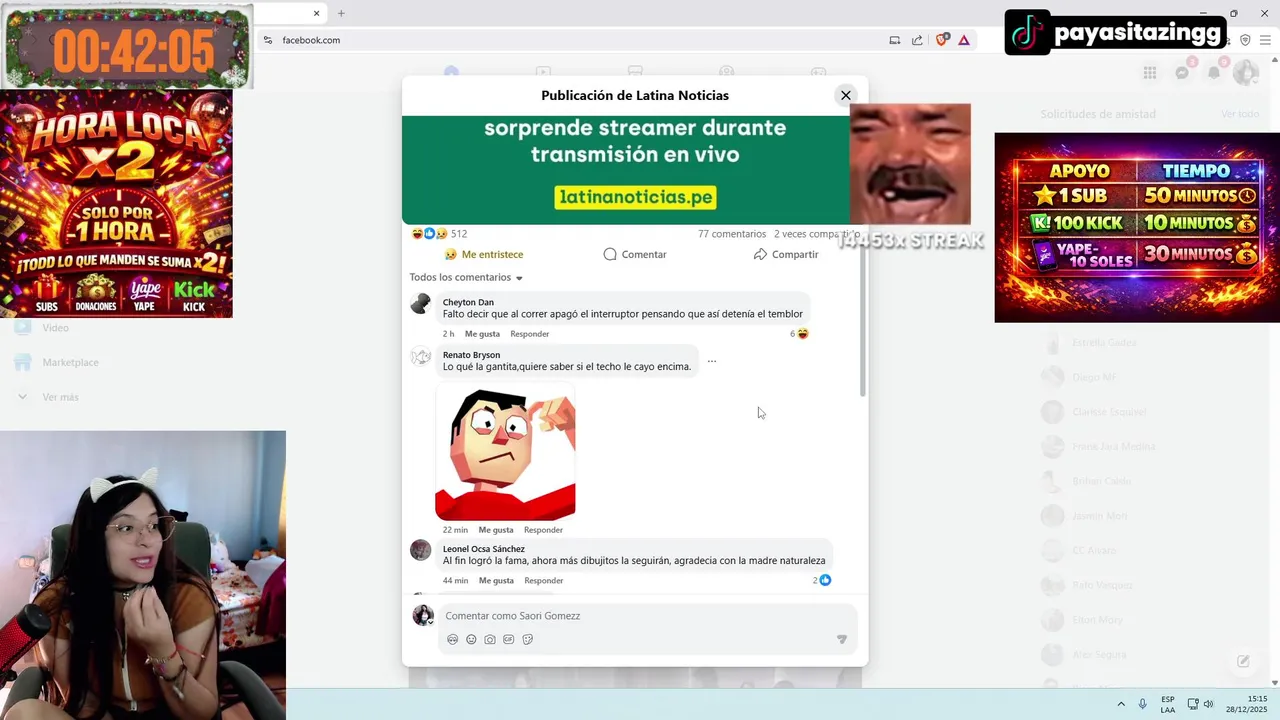Open Cheyton Dan's profile name

tap(468, 302)
